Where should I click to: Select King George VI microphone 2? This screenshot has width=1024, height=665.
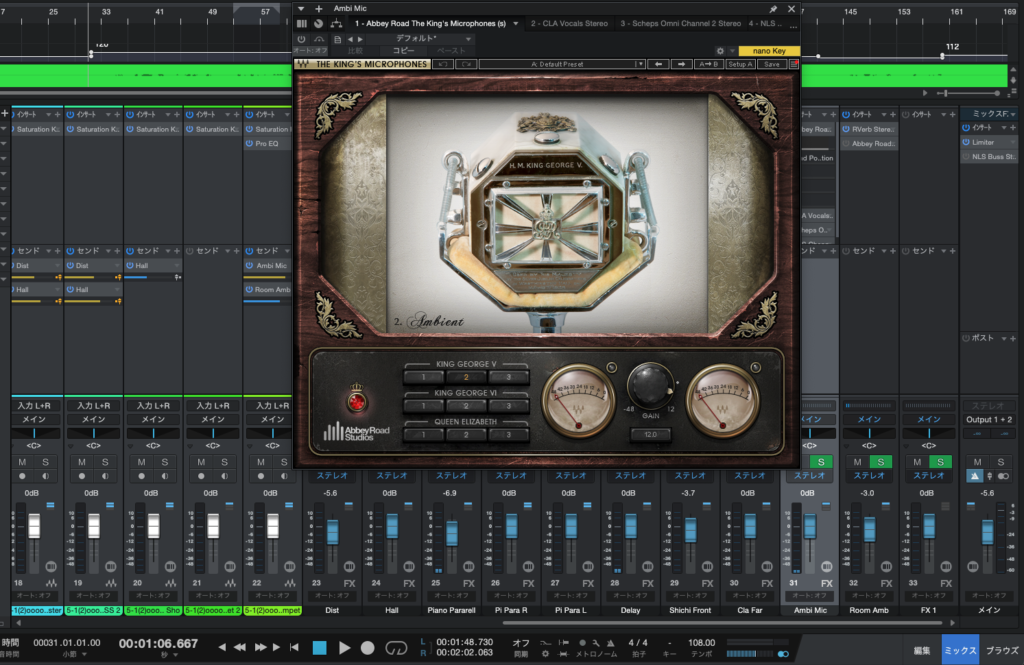466,406
